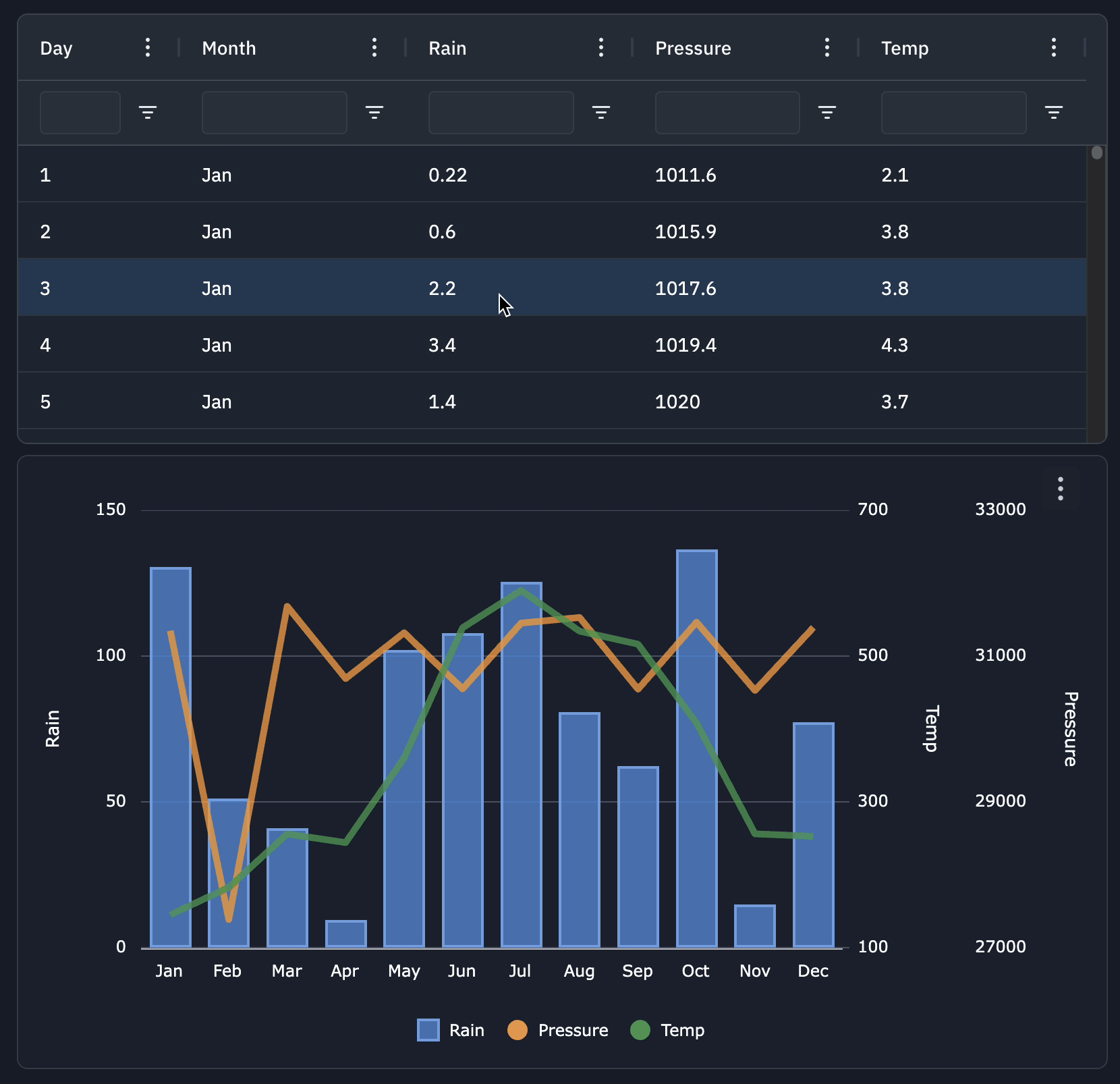Click the November rain bar

pyautogui.click(x=755, y=926)
